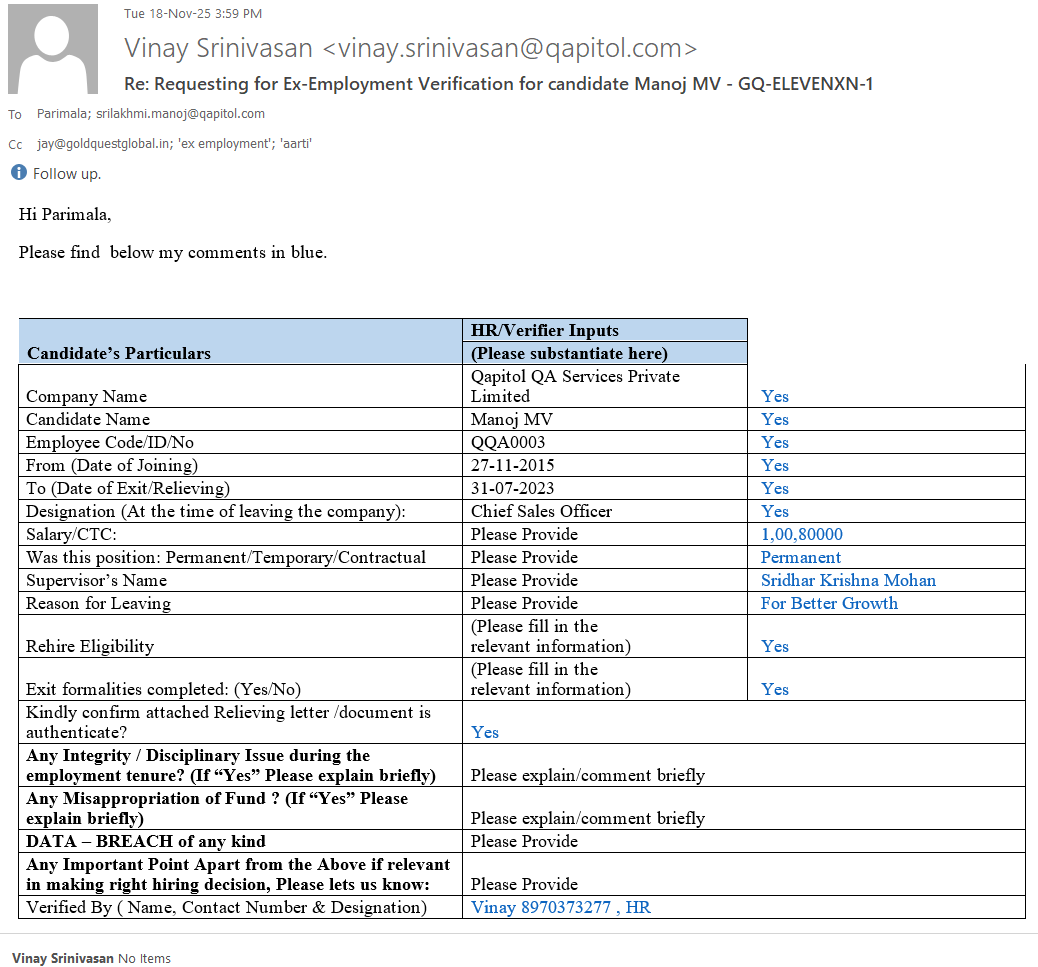This screenshot has width=1038, height=967.
Task: Click 'Please find below my comments' line
Action: coord(173,252)
